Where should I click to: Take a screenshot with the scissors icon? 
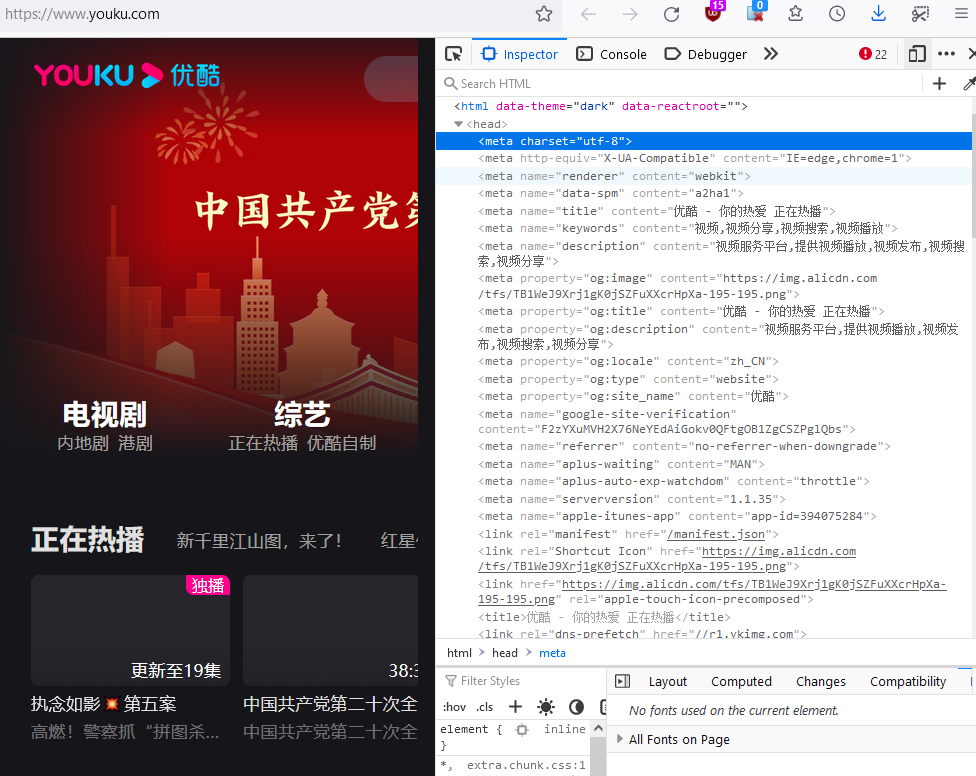[920, 14]
